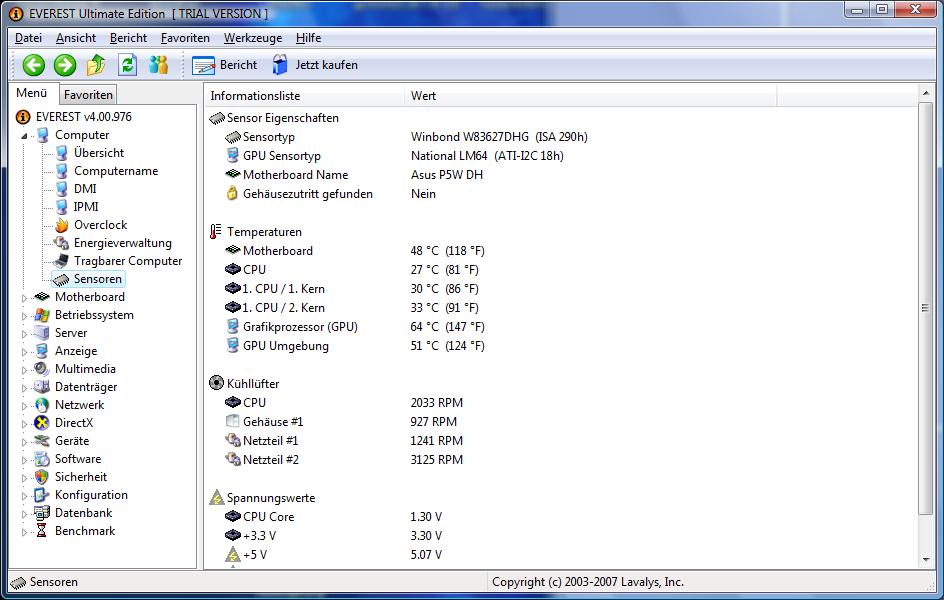
Task: Click the Betriebssystem Windows flag icon
Action: [x=42, y=315]
